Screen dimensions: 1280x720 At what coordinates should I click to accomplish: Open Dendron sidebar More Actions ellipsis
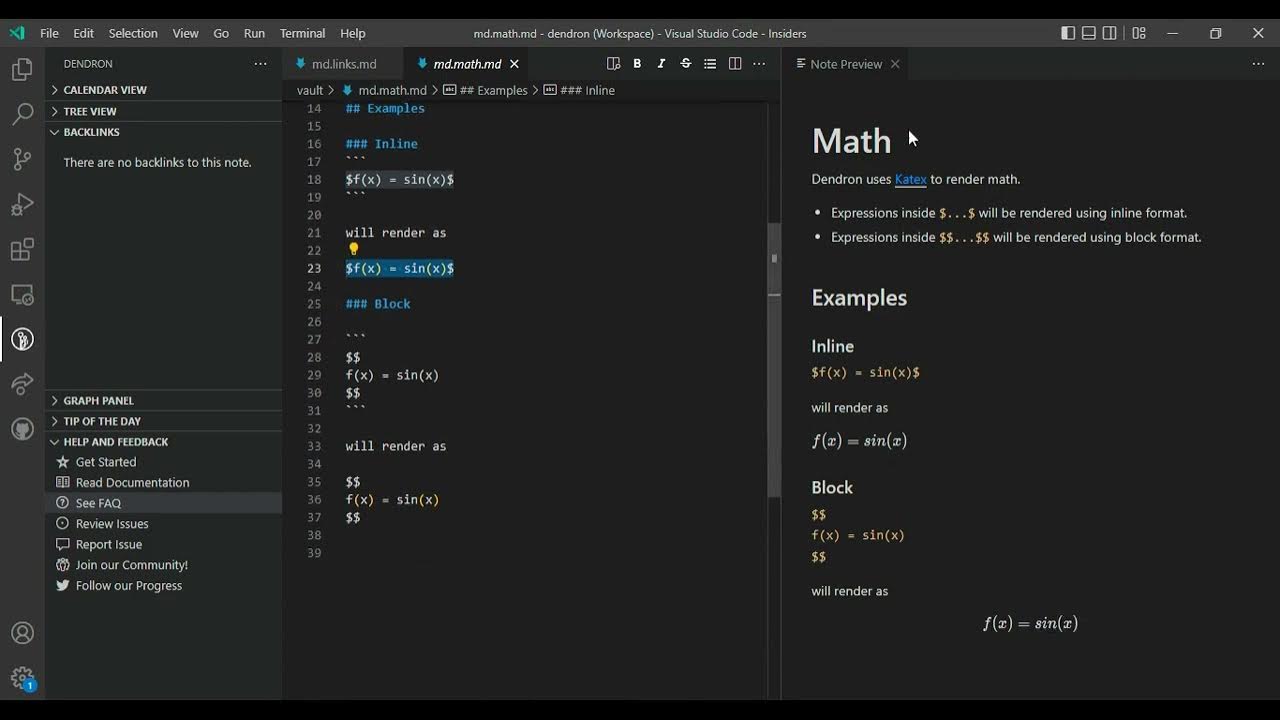coord(260,64)
